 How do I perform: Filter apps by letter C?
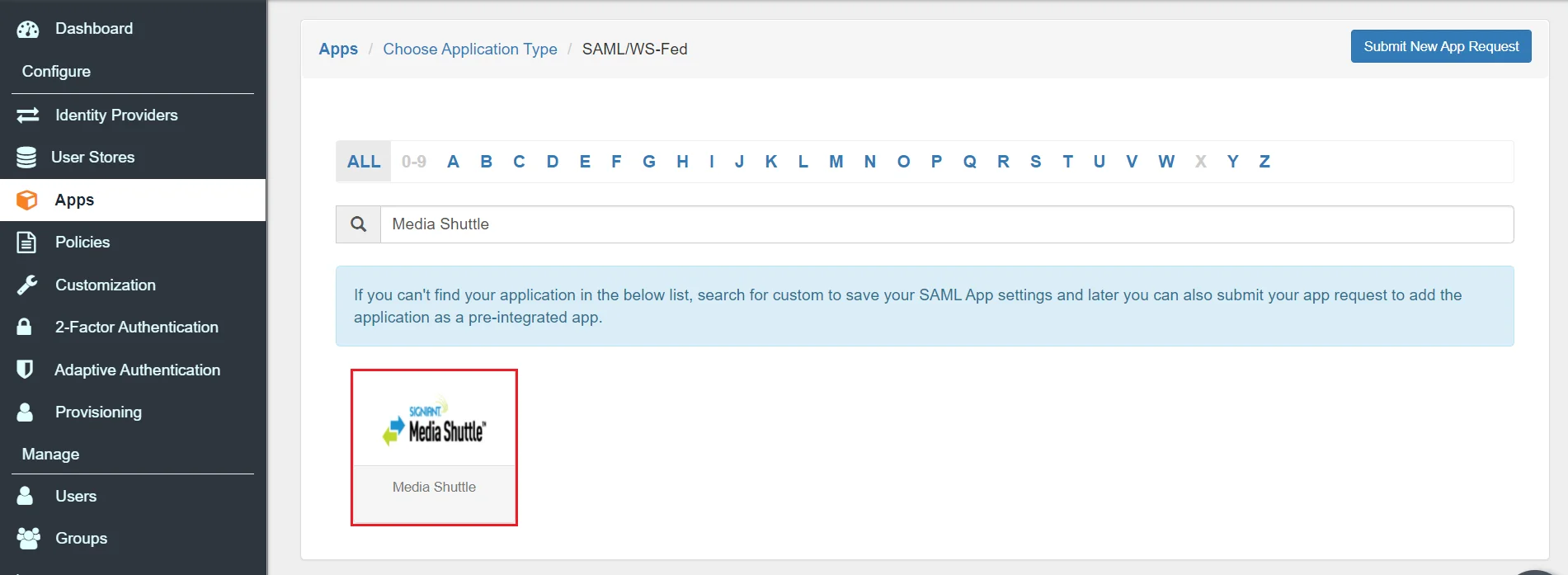tap(519, 162)
